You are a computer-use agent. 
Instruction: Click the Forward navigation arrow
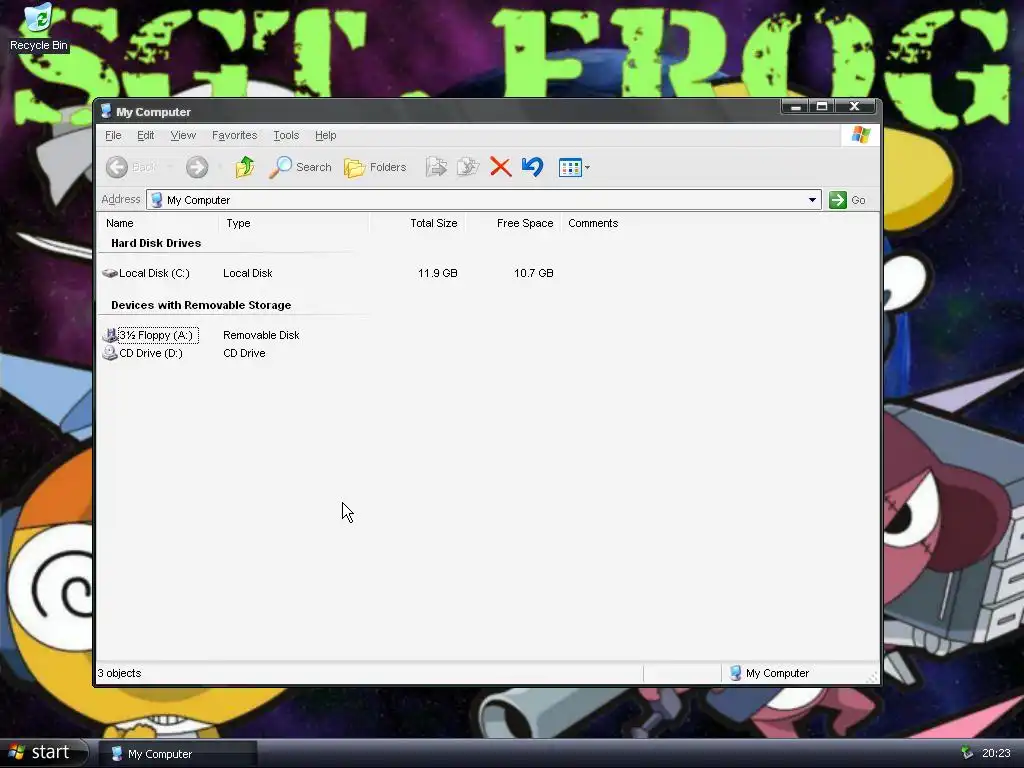pos(197,167)
